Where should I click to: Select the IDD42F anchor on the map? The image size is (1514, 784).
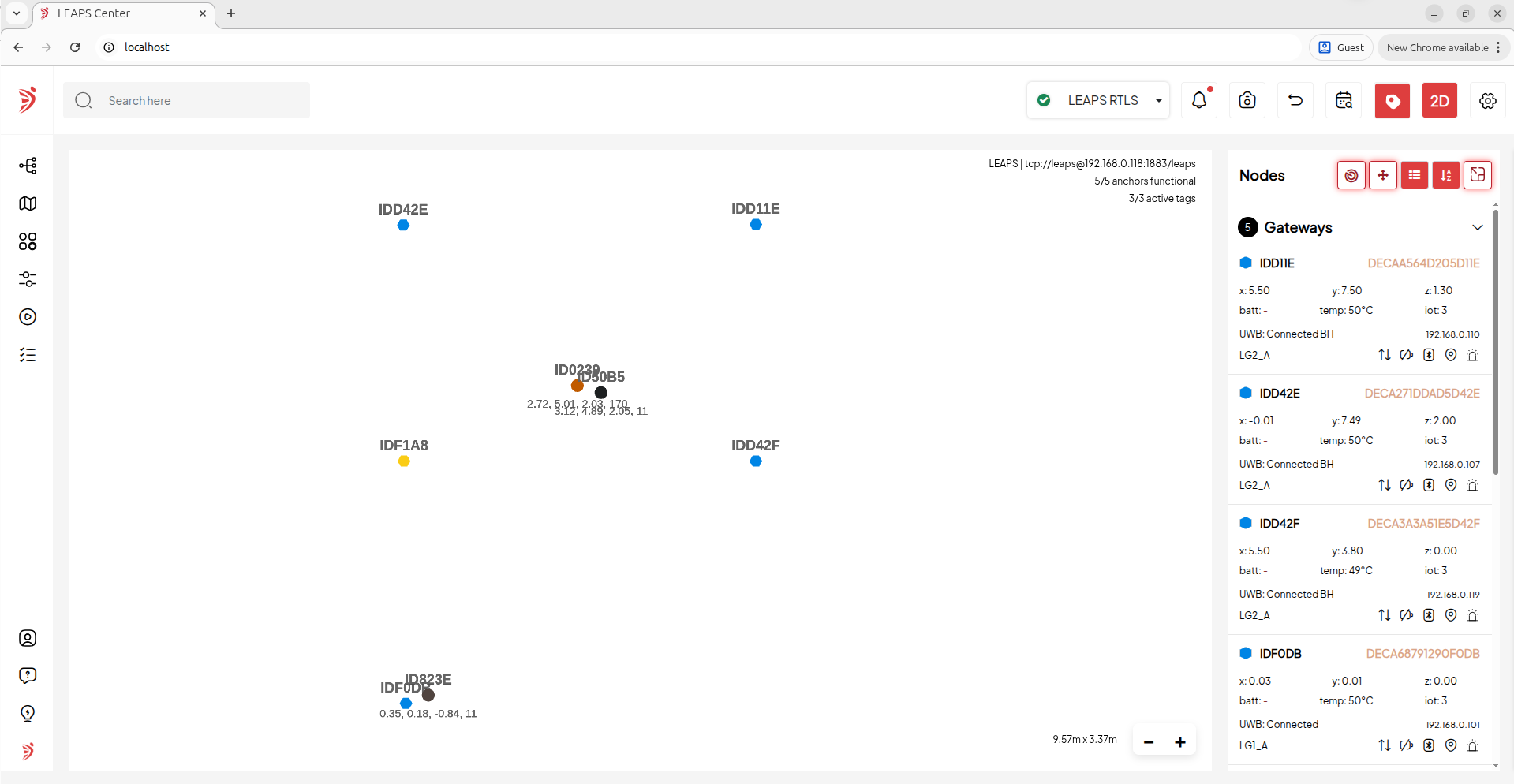click(x=756, y=461)
